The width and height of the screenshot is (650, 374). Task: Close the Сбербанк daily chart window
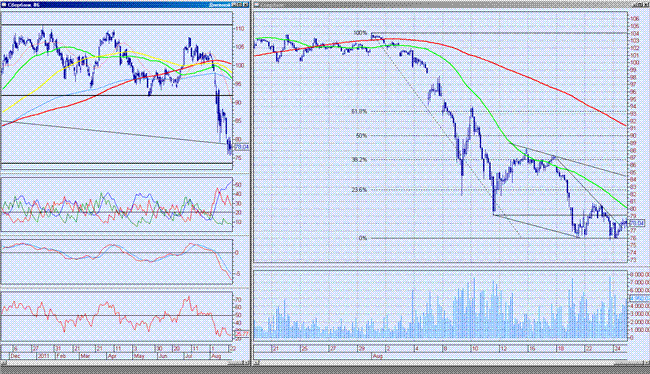coord(245,5)
